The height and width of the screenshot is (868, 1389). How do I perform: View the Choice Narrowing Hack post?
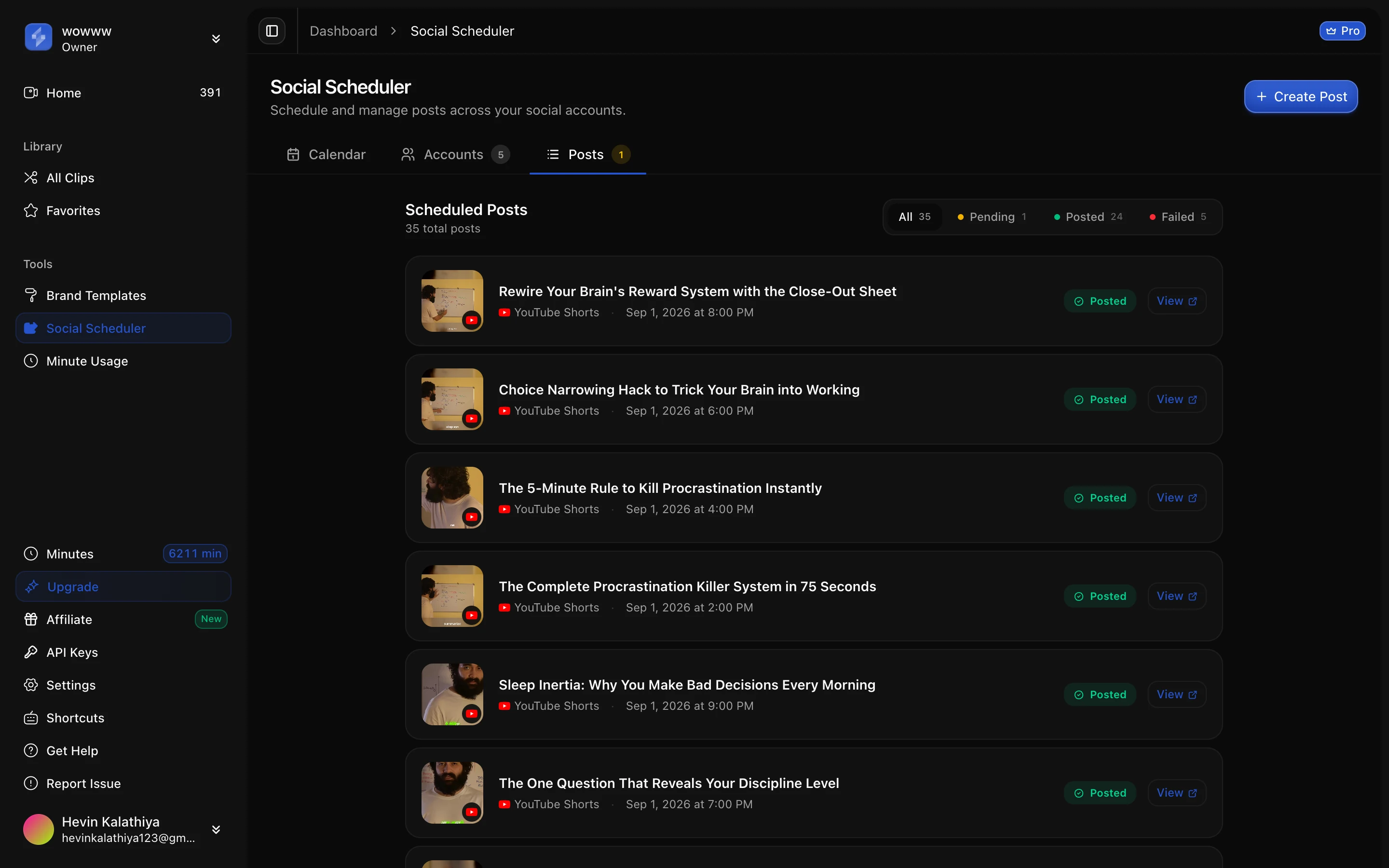1177,400
